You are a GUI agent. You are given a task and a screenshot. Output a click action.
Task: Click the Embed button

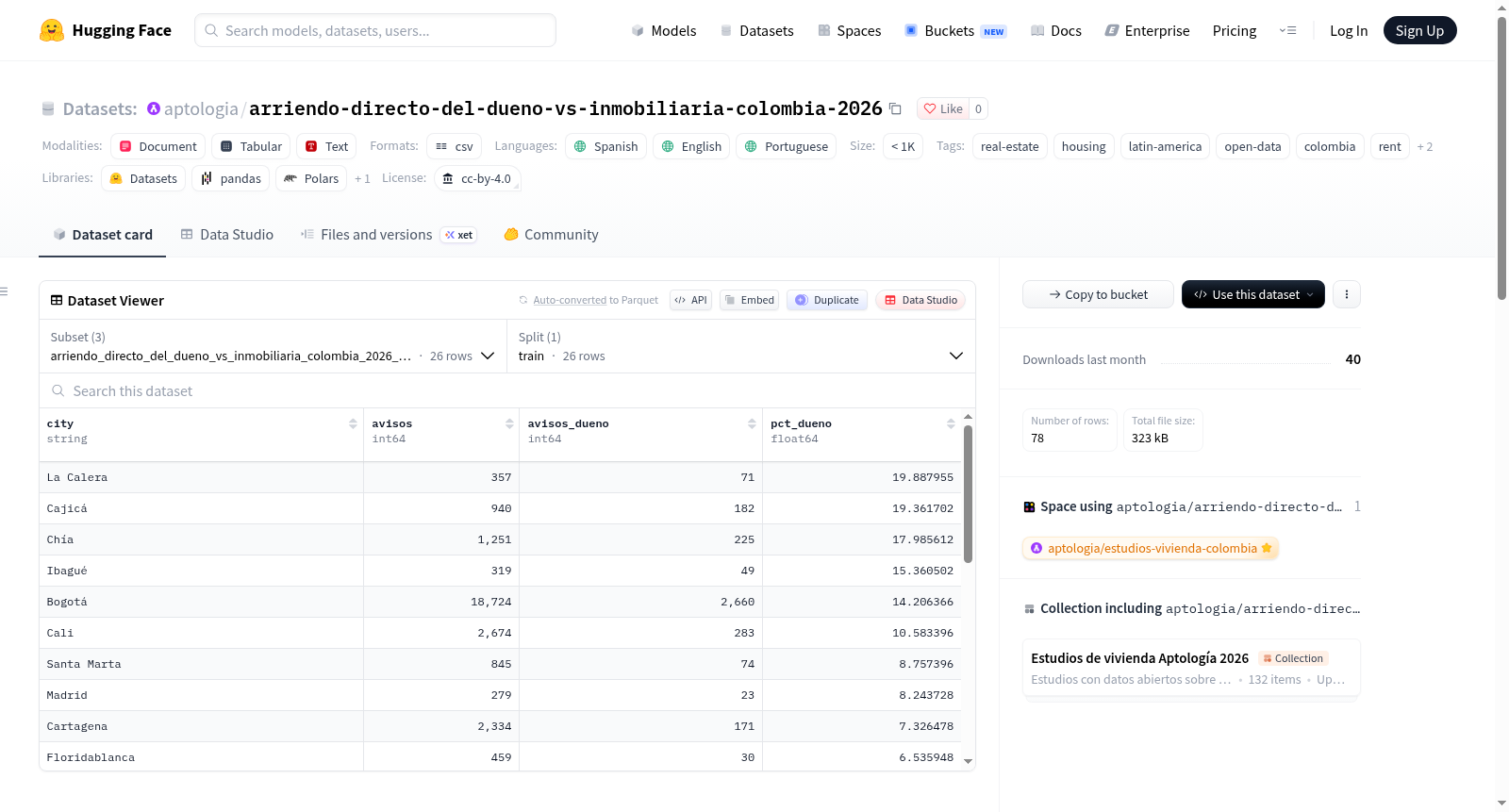(x=749, y=300)
